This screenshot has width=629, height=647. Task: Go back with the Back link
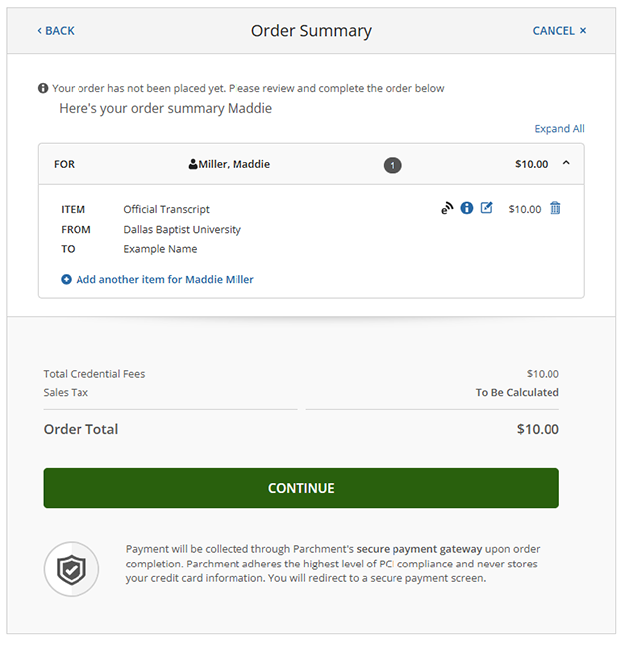click(x=56, y=31)
